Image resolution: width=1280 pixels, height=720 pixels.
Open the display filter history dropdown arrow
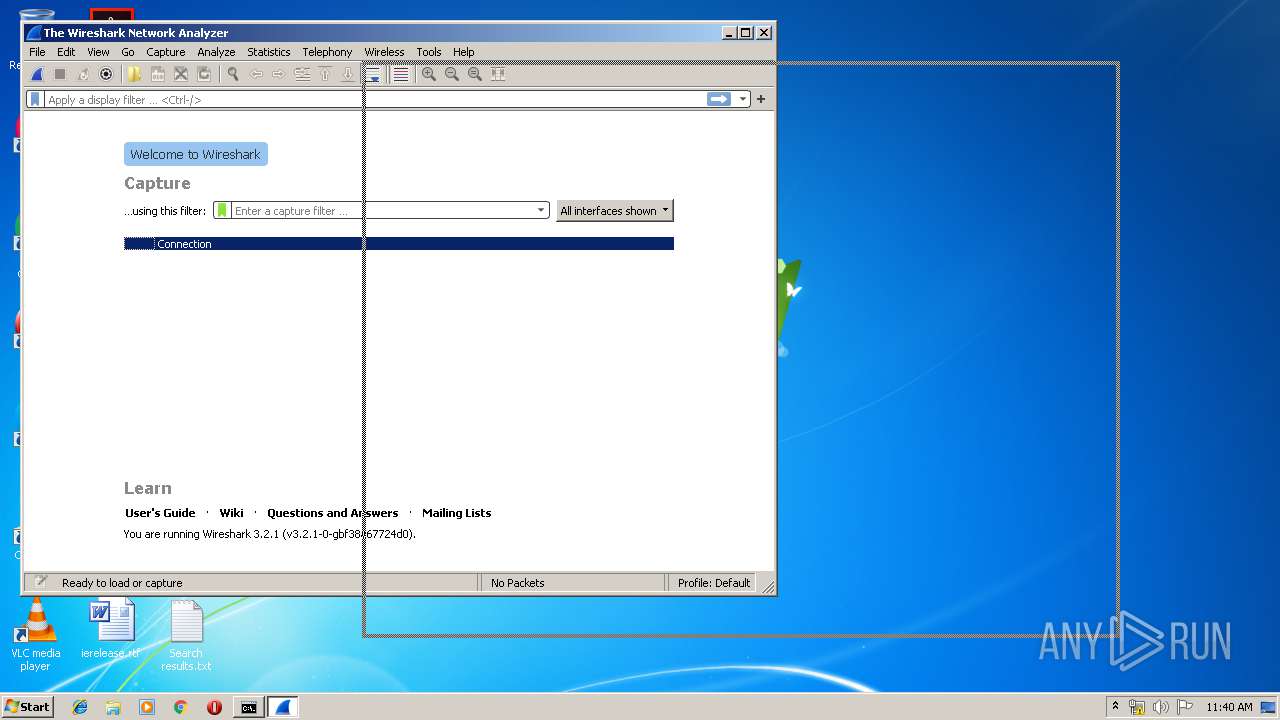(742, 99)
